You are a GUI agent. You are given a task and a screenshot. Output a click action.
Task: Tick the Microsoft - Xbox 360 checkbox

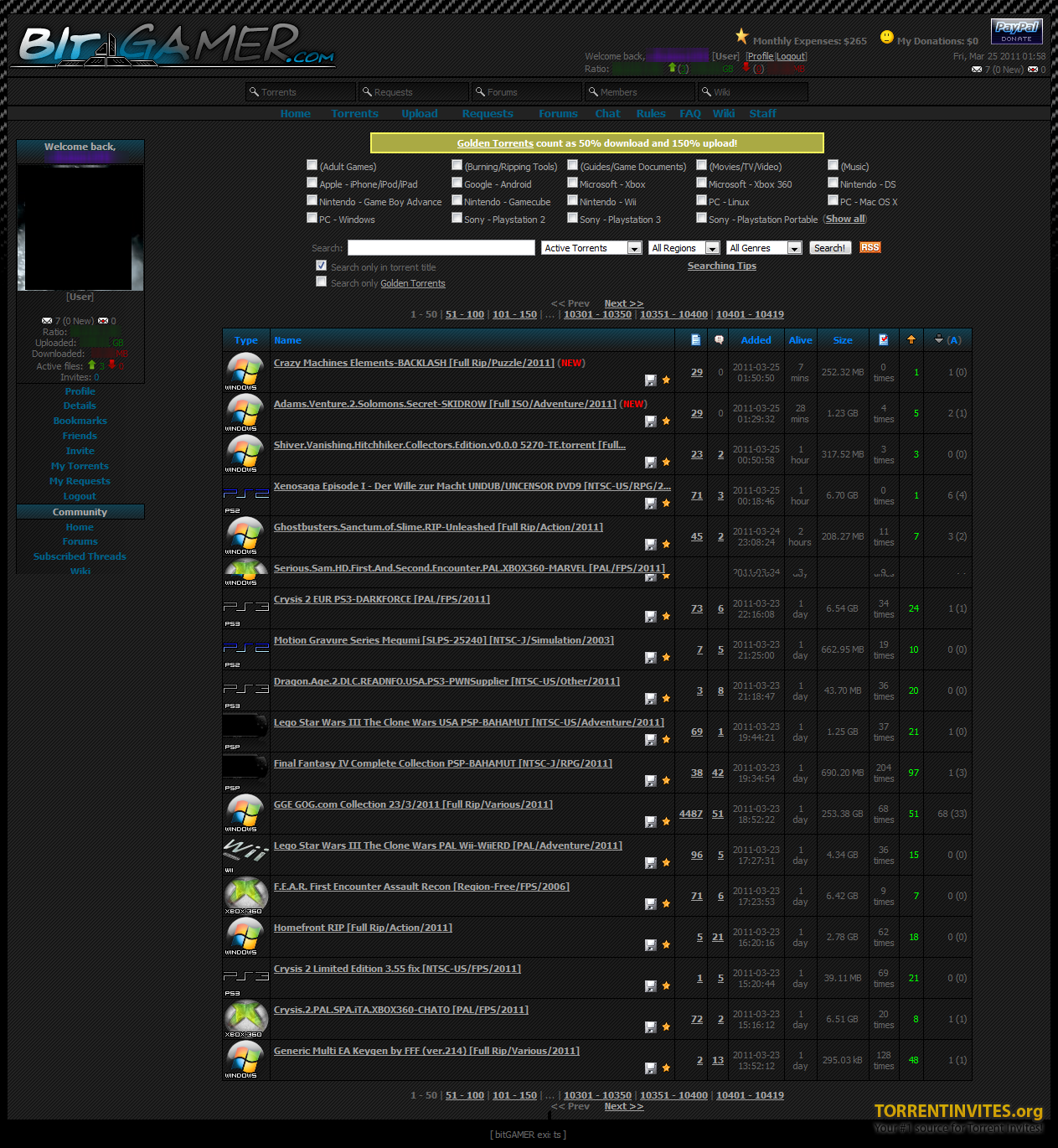tap(702, 183)
